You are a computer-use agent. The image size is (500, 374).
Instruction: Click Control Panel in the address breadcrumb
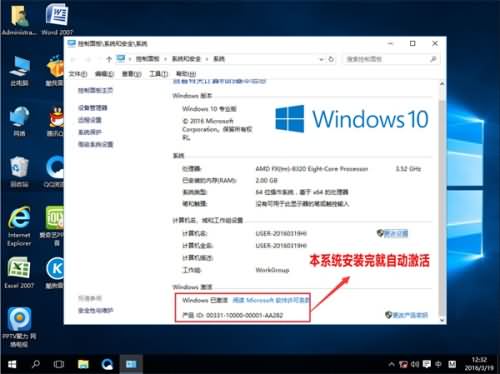[148, 59]
